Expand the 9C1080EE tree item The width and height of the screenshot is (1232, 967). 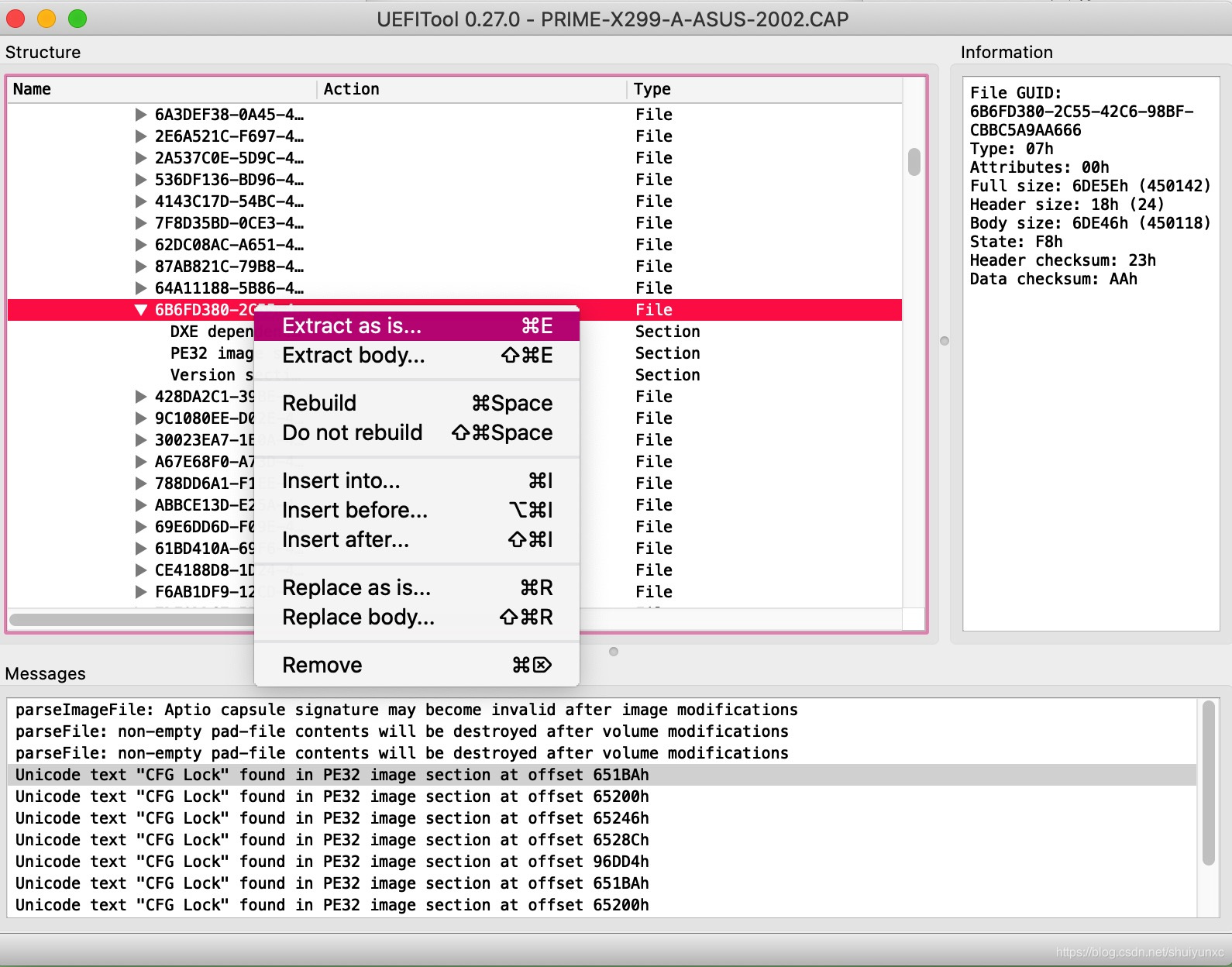(x=141, y=418)
